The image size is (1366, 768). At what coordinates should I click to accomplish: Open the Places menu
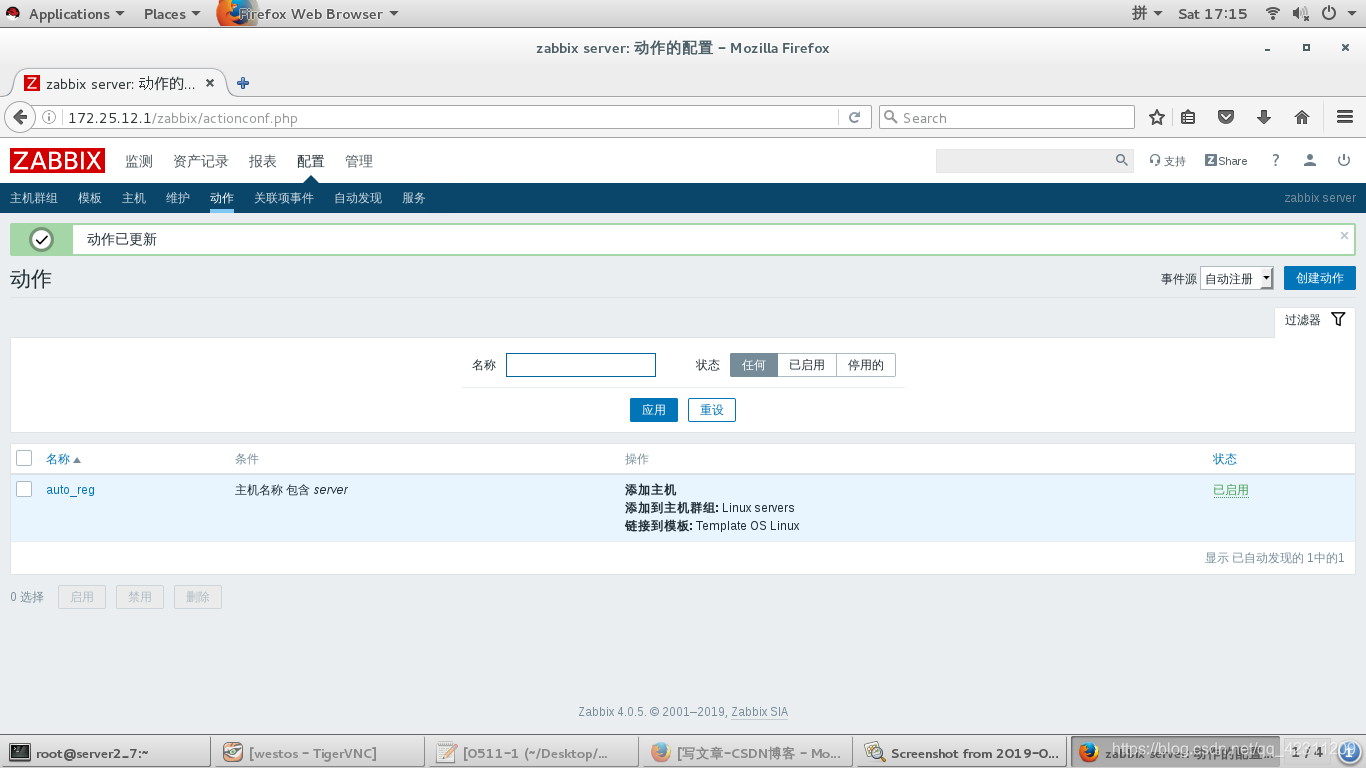click(x=172, y=14)
